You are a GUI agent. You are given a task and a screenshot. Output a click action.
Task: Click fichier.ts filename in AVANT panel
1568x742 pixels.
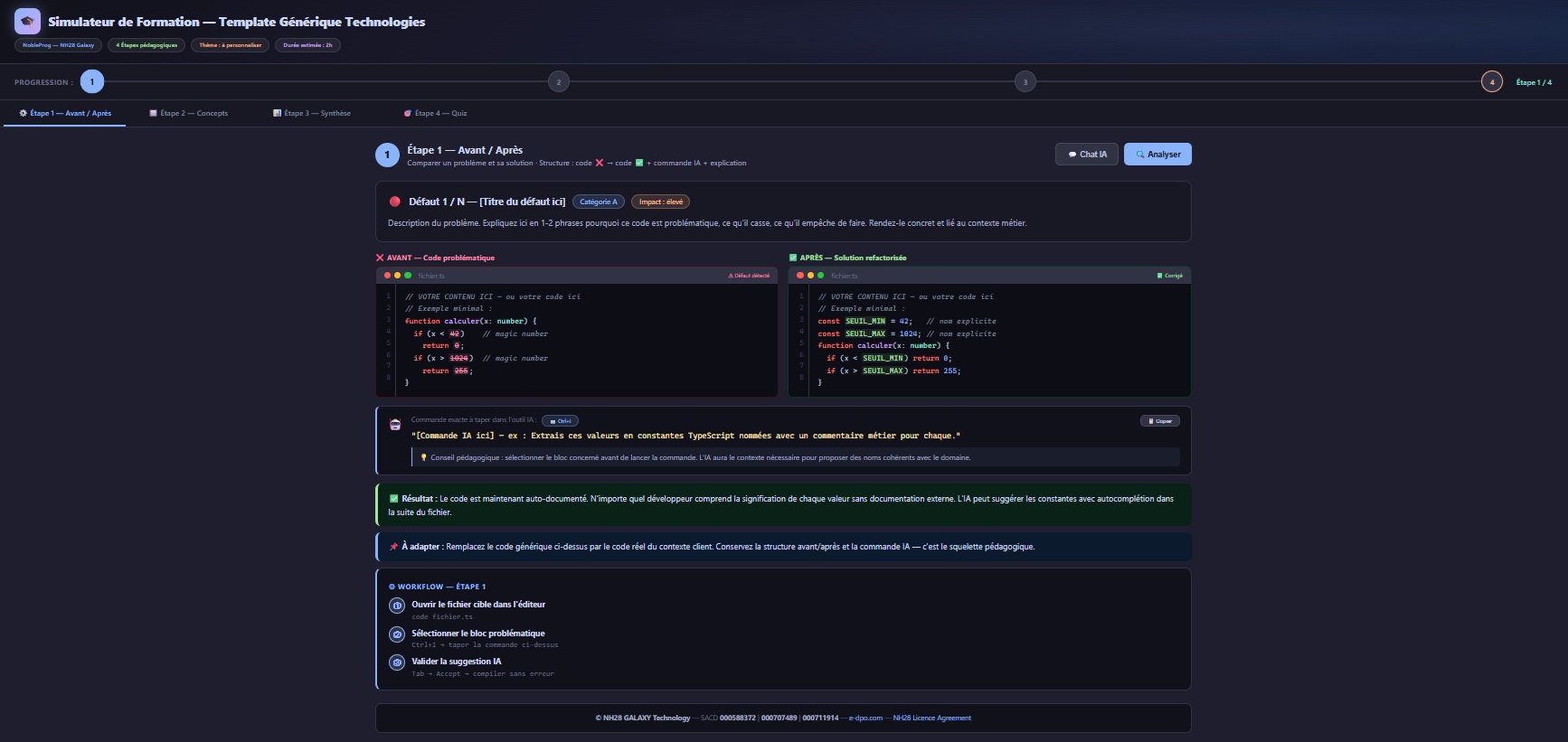431,276
